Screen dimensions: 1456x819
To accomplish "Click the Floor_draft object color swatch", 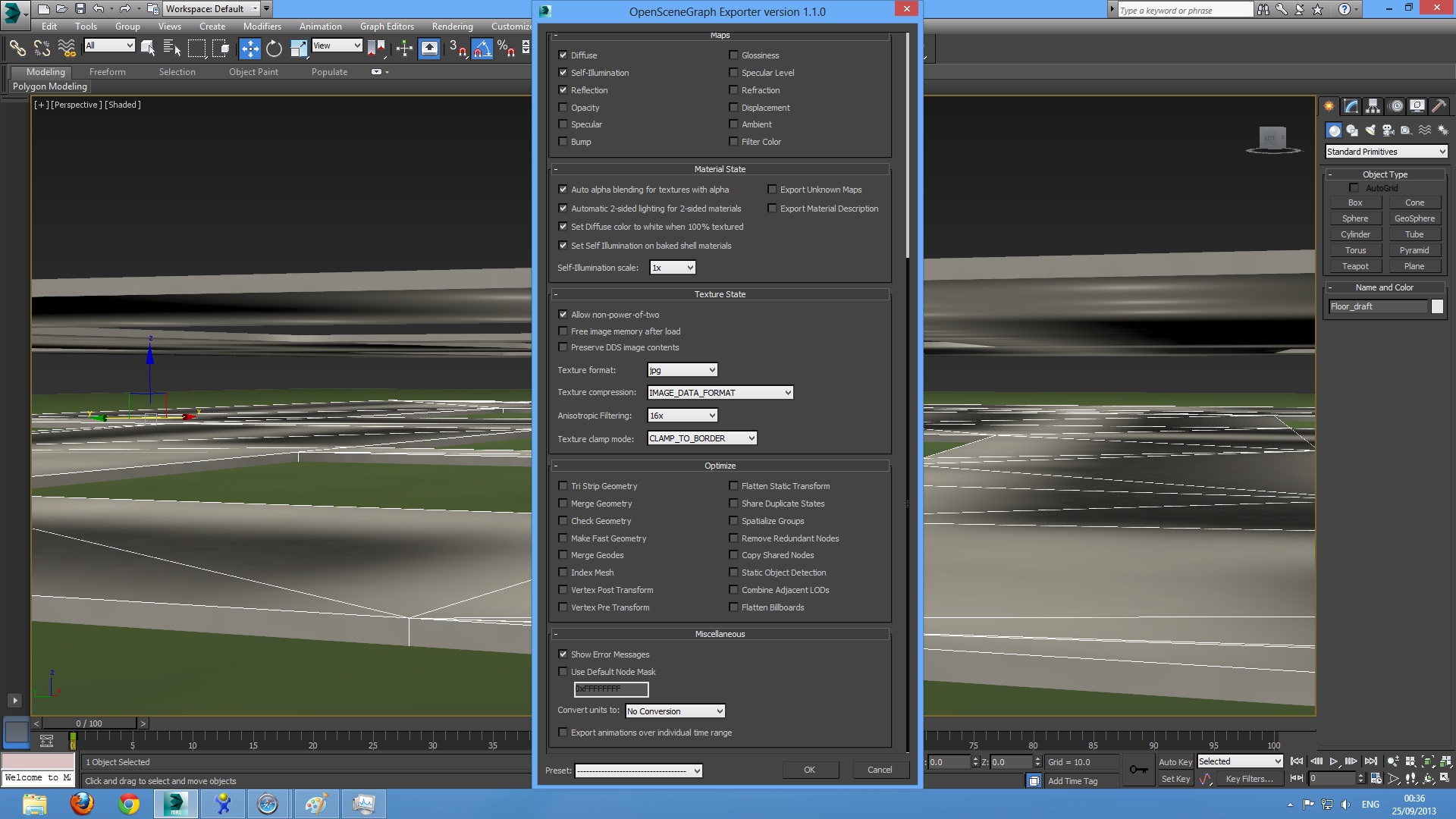I will 1437,306.
